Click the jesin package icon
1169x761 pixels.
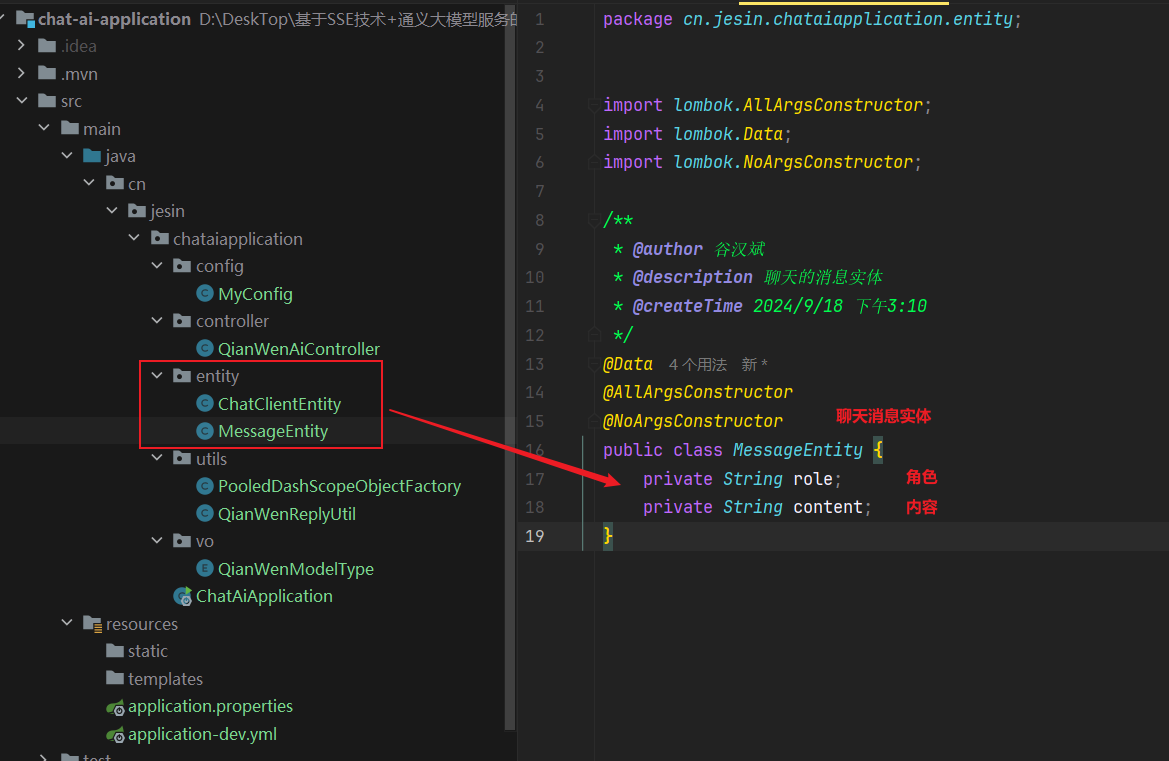tap(137, 211)
